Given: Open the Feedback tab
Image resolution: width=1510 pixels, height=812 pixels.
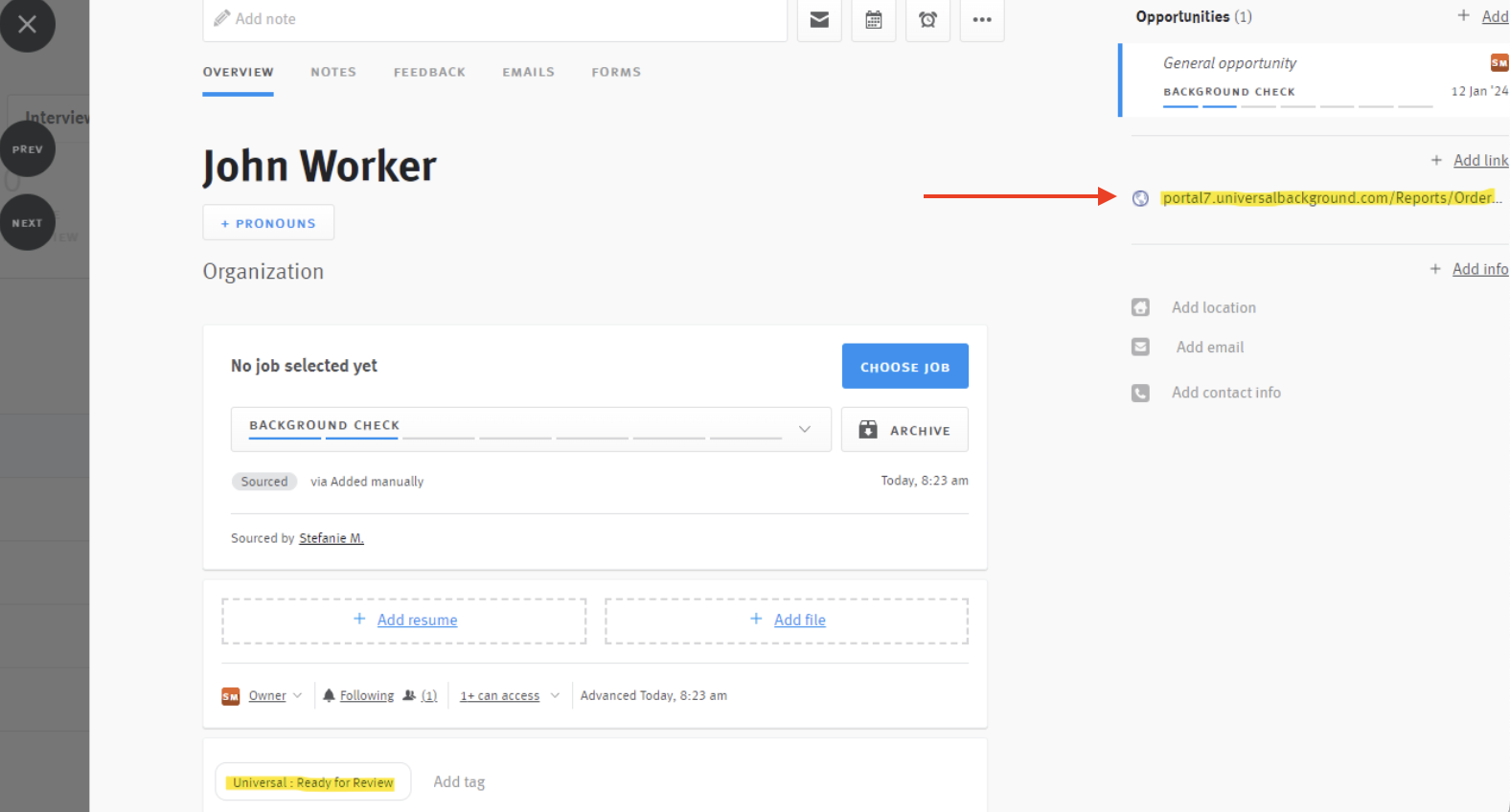Looking at the screenshot, I should point(429,72).
